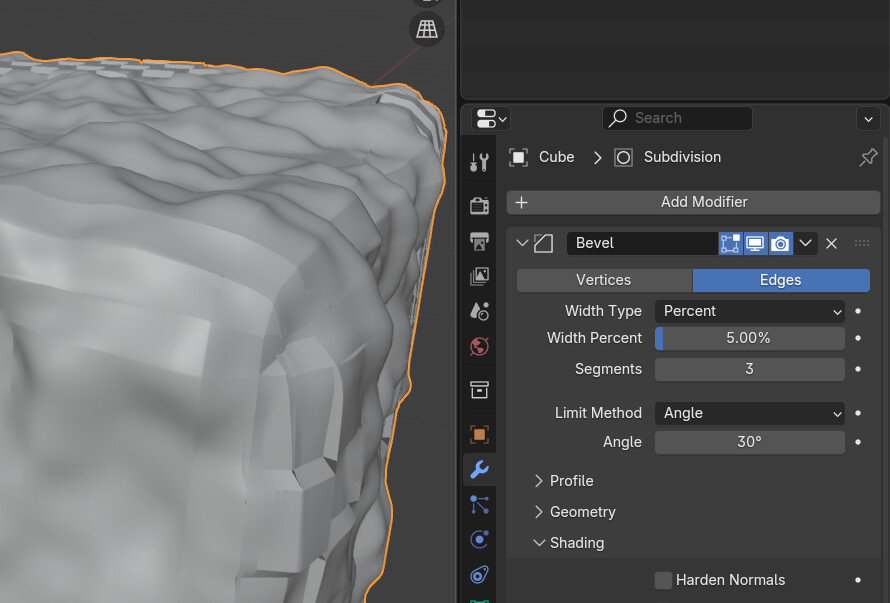
Task: Animate Width Type property dot
Action: click(858, 311)
